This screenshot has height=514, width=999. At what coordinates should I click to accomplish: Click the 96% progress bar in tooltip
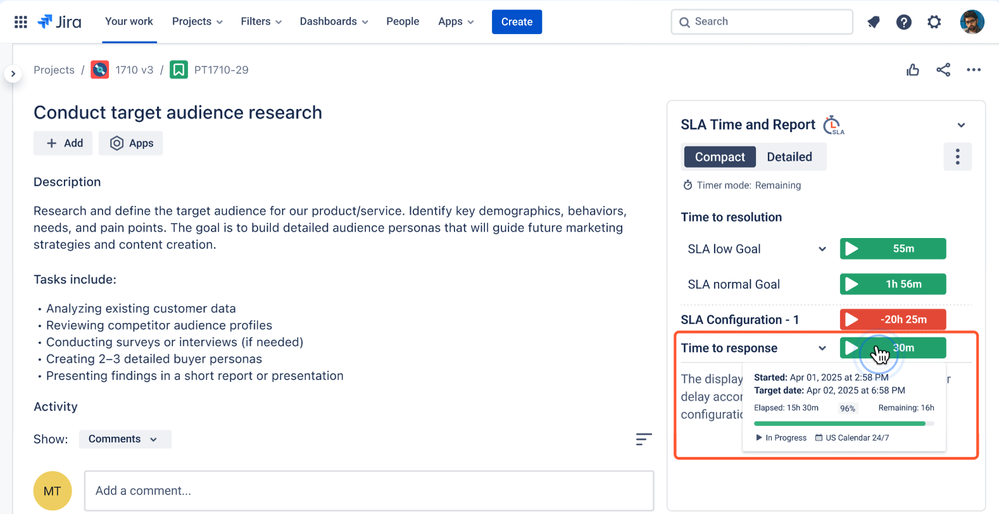[x=844, y=424]
